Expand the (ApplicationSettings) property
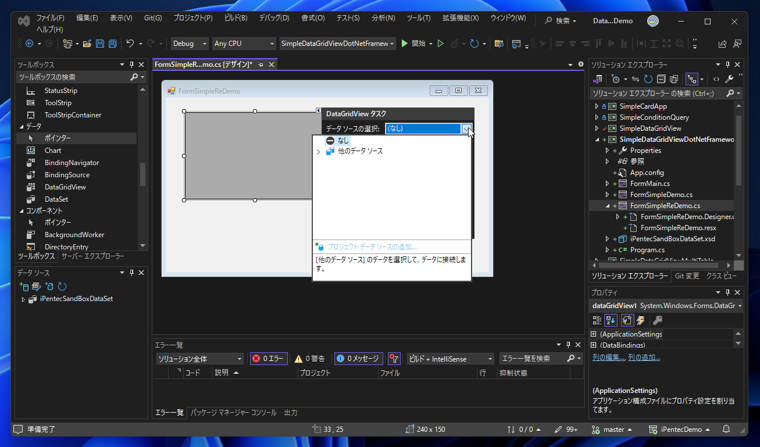This screenshot has width=760, height=447. 593,334
